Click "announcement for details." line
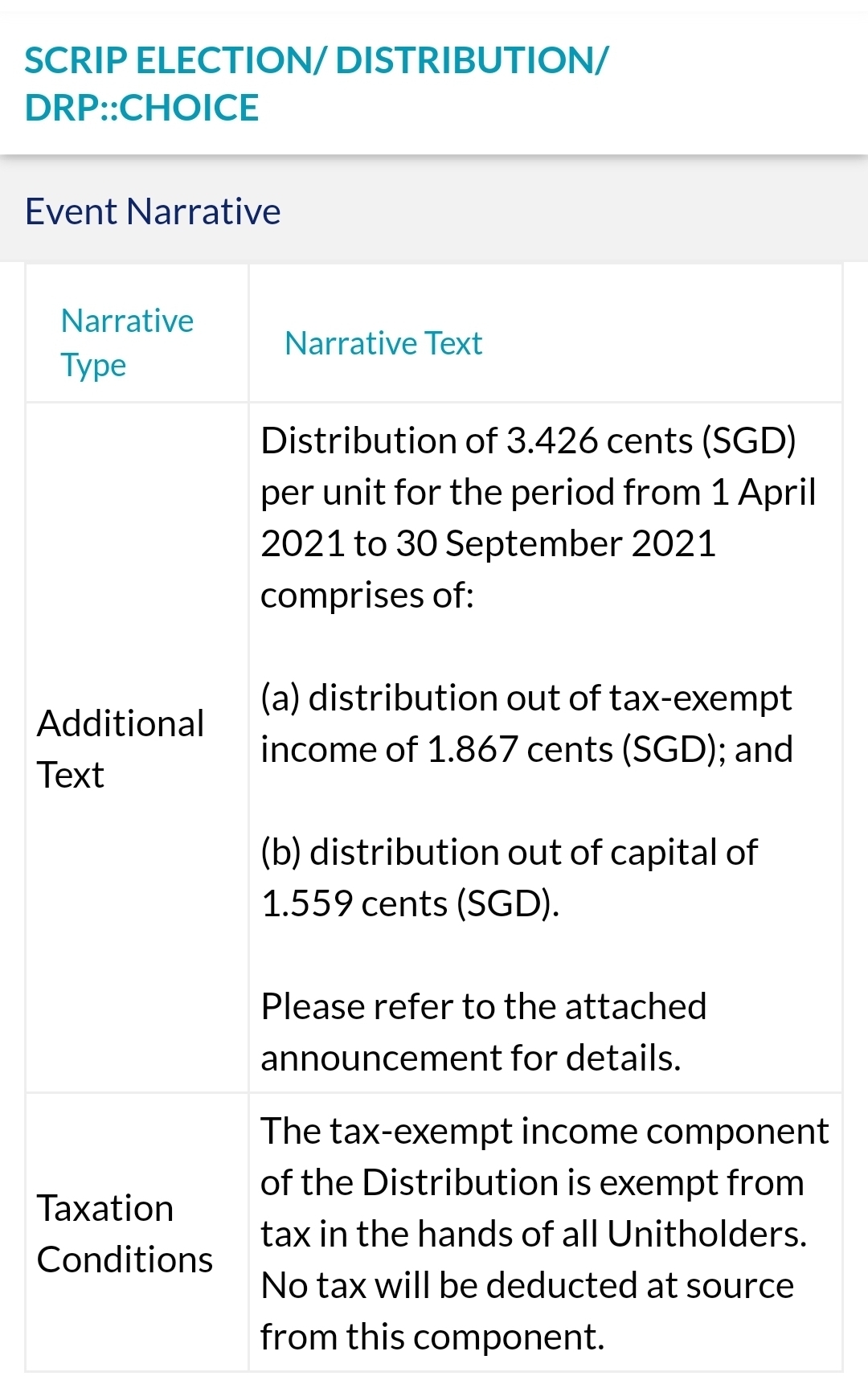The height and width of the screenshot is (1376, 868). (470, 1058)
